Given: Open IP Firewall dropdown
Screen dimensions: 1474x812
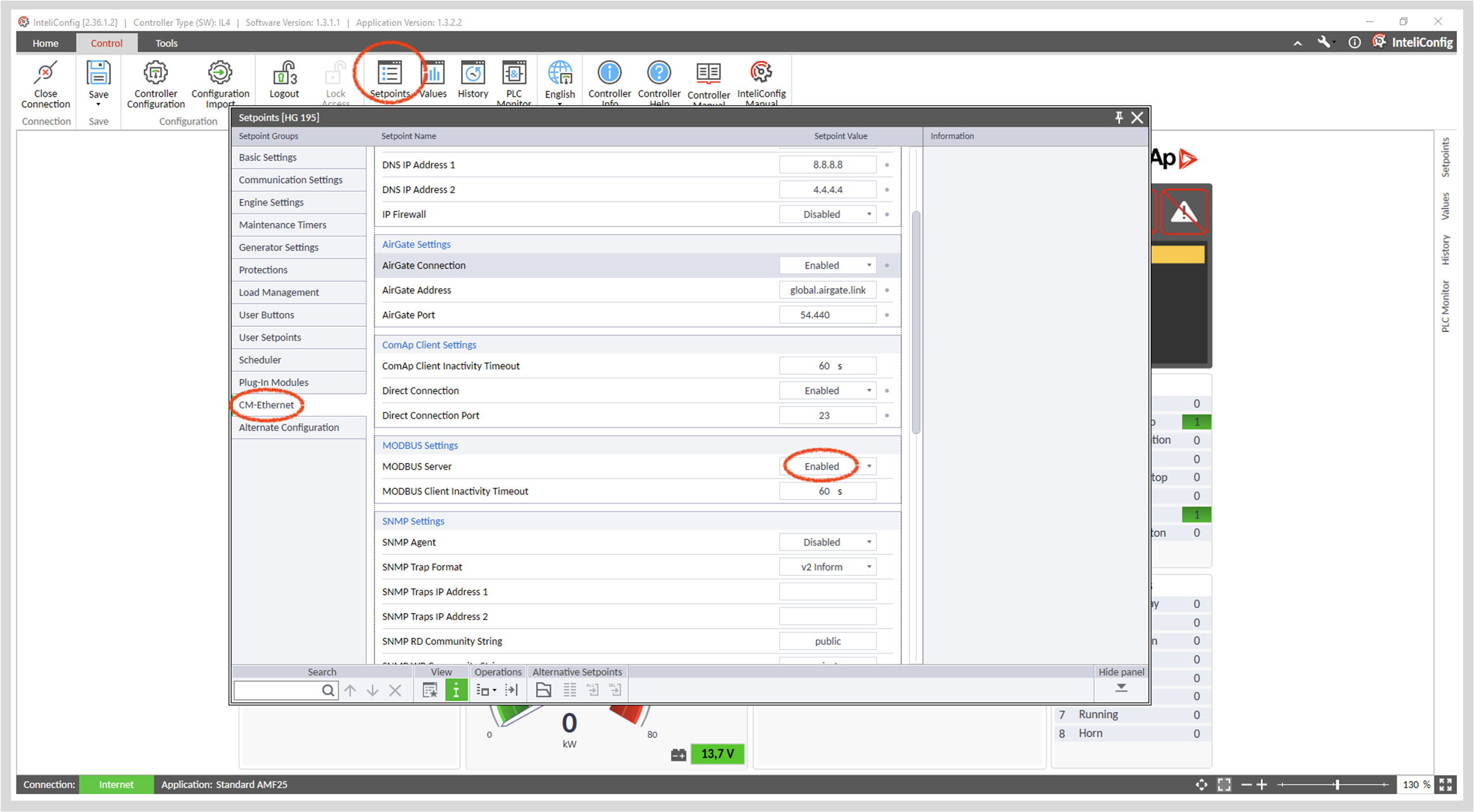Looking at the screenshot, I should tap(869, 214).
